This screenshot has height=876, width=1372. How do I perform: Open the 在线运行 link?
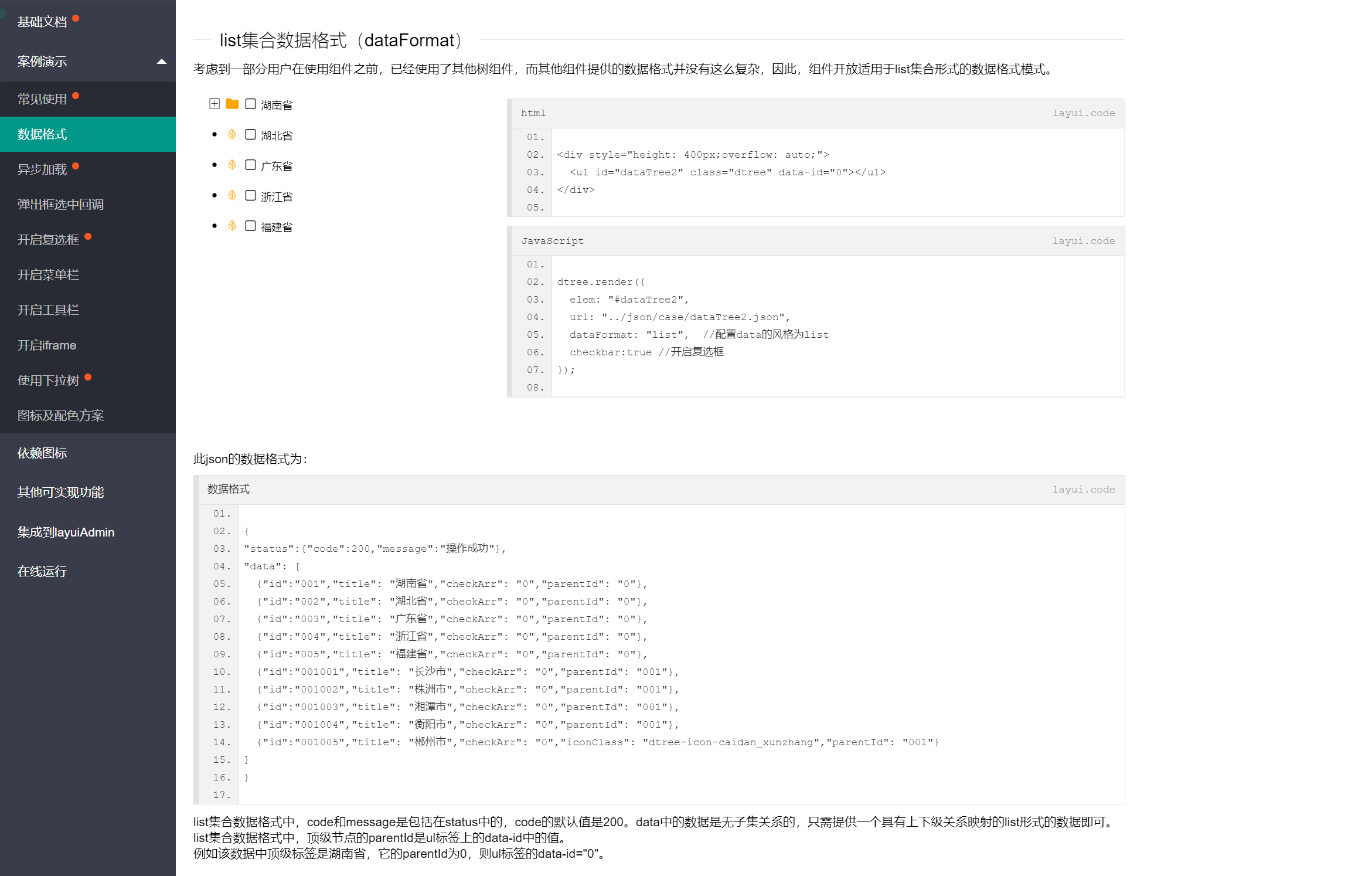click(42, 571)
